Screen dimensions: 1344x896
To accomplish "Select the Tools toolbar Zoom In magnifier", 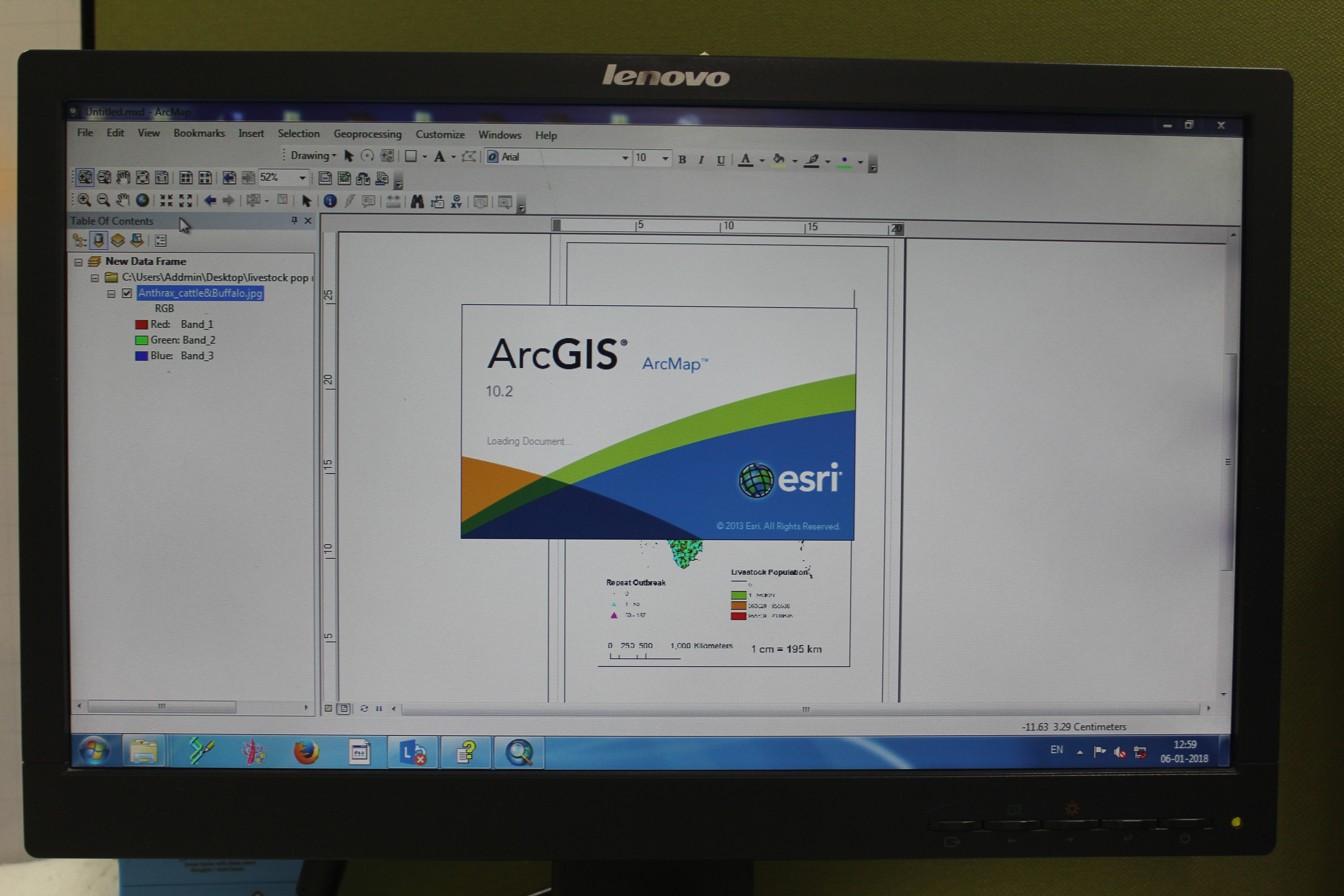I will [84, 199].
